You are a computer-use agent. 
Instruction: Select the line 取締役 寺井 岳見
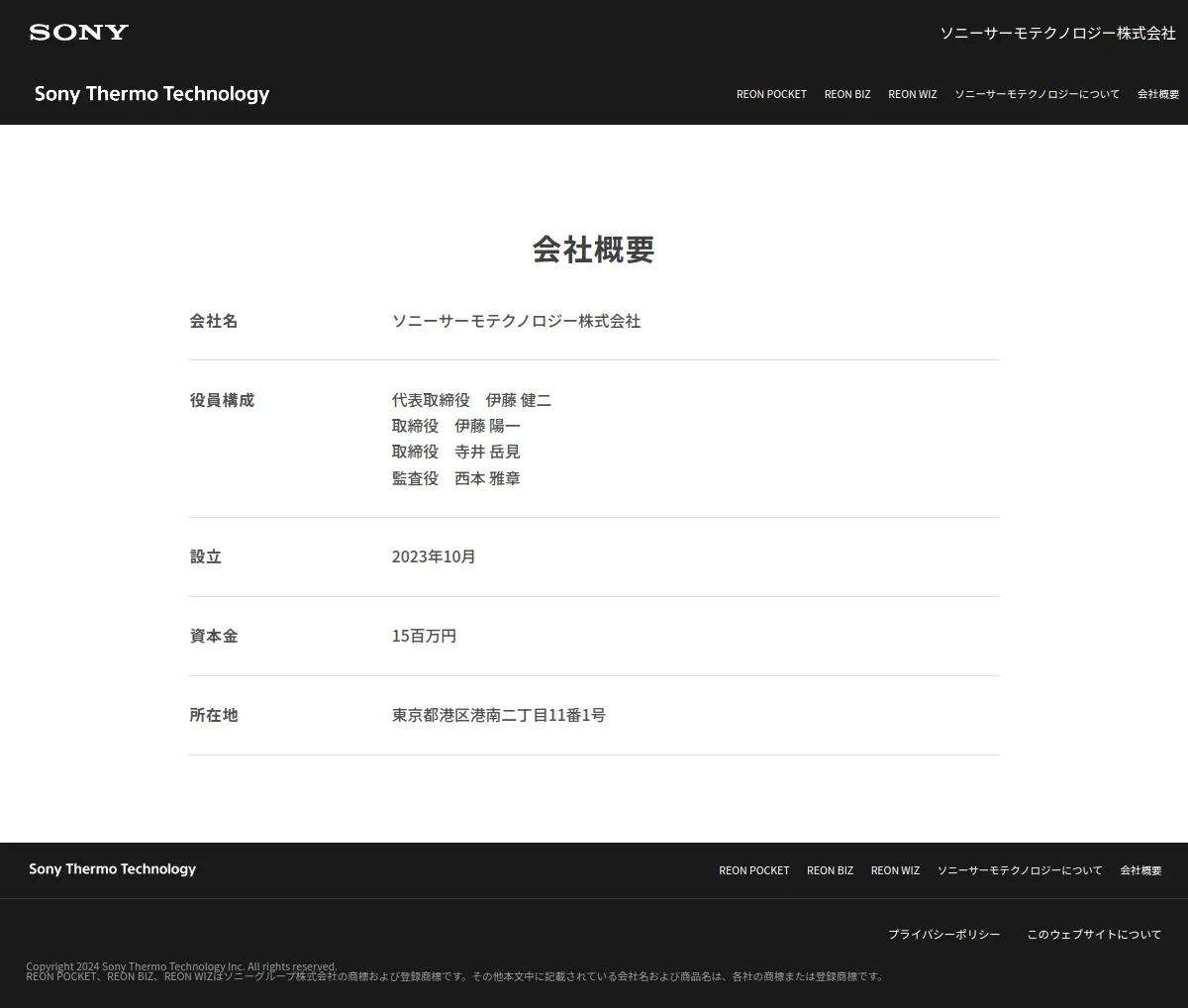click(x=455, y=452)
